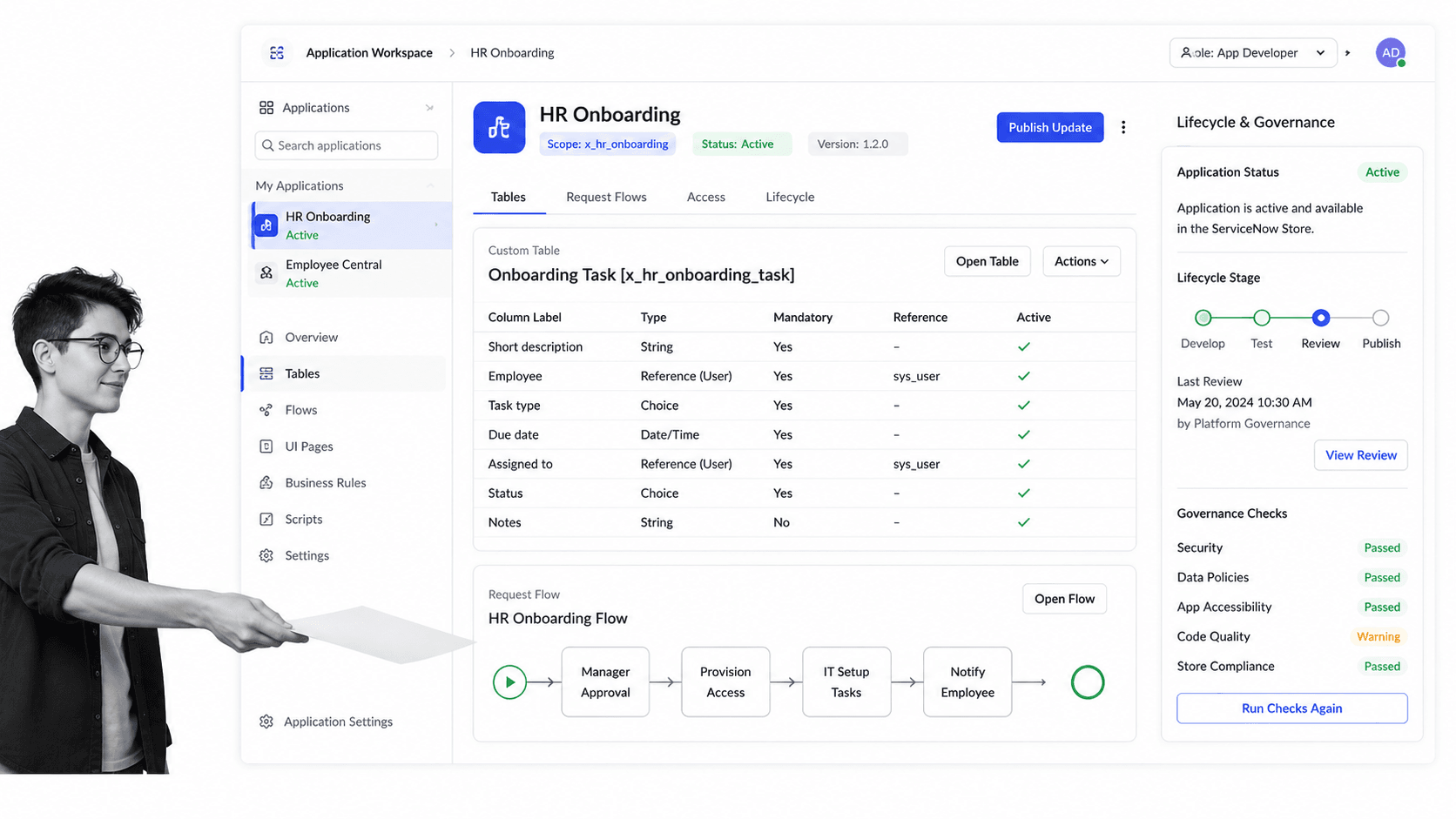This screenshot has width=1456, height=819.
Task: Open Overview in the sidebar menu
Action: point(348,338)
